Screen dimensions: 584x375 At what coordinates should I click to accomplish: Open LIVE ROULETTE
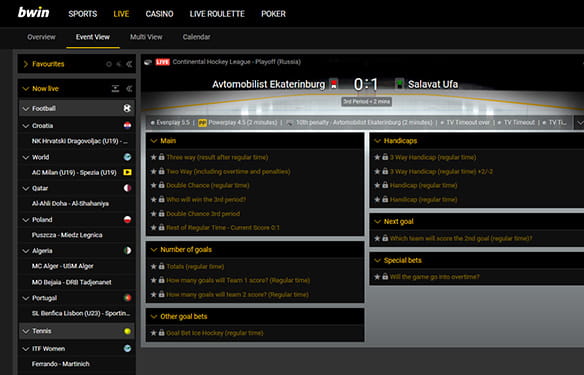[x=217, y=14]
